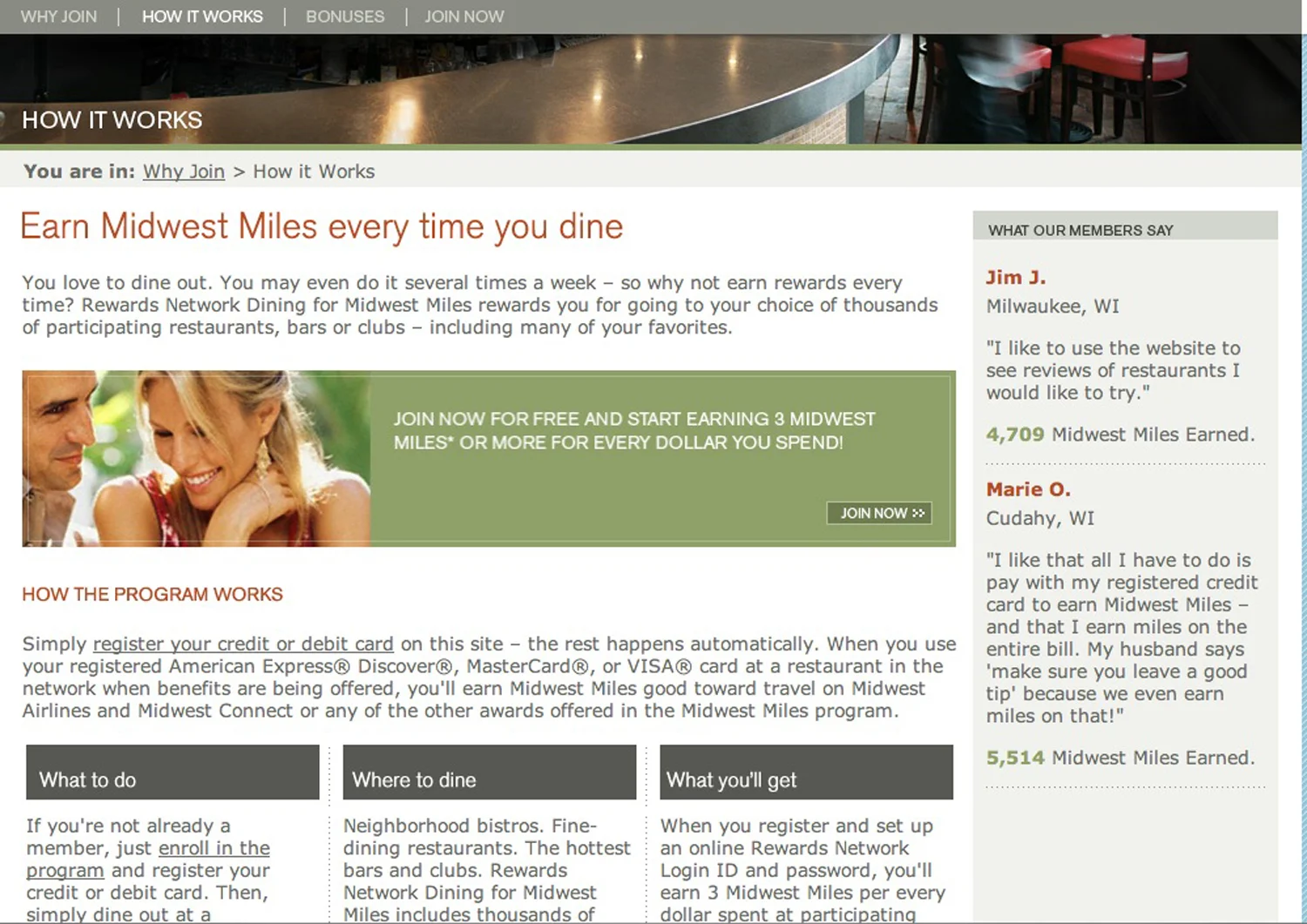Click the 'Earn Midwest Miles every time you dine' headline
Screen dimensions: 1307x924
pos(322,226)
